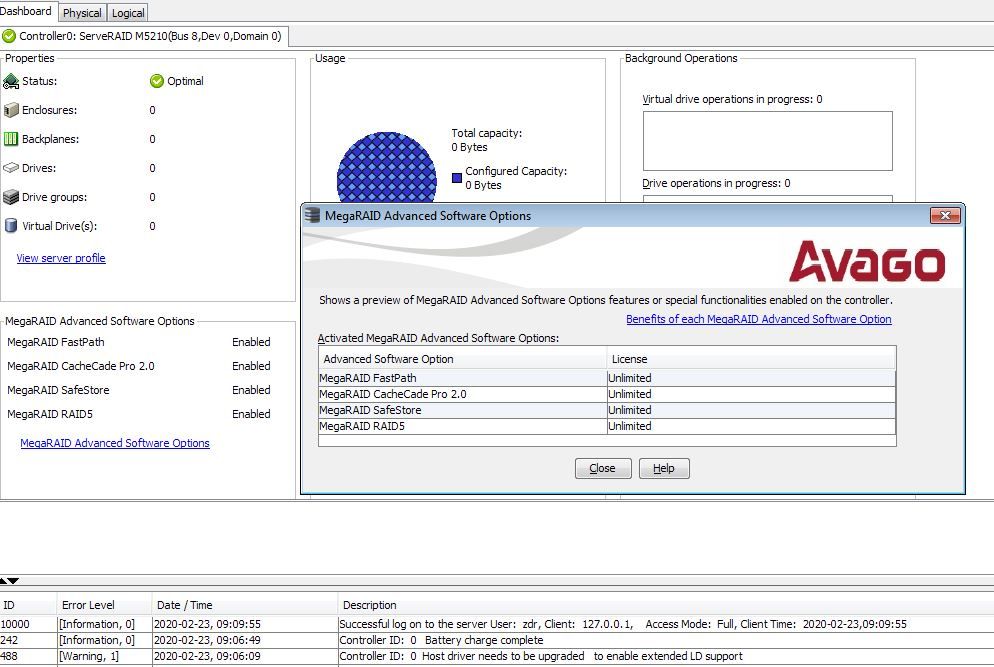Select the Controller0 ServeRAID M5210 tab
The image size is (994, 667).
[x=144, y=36]
